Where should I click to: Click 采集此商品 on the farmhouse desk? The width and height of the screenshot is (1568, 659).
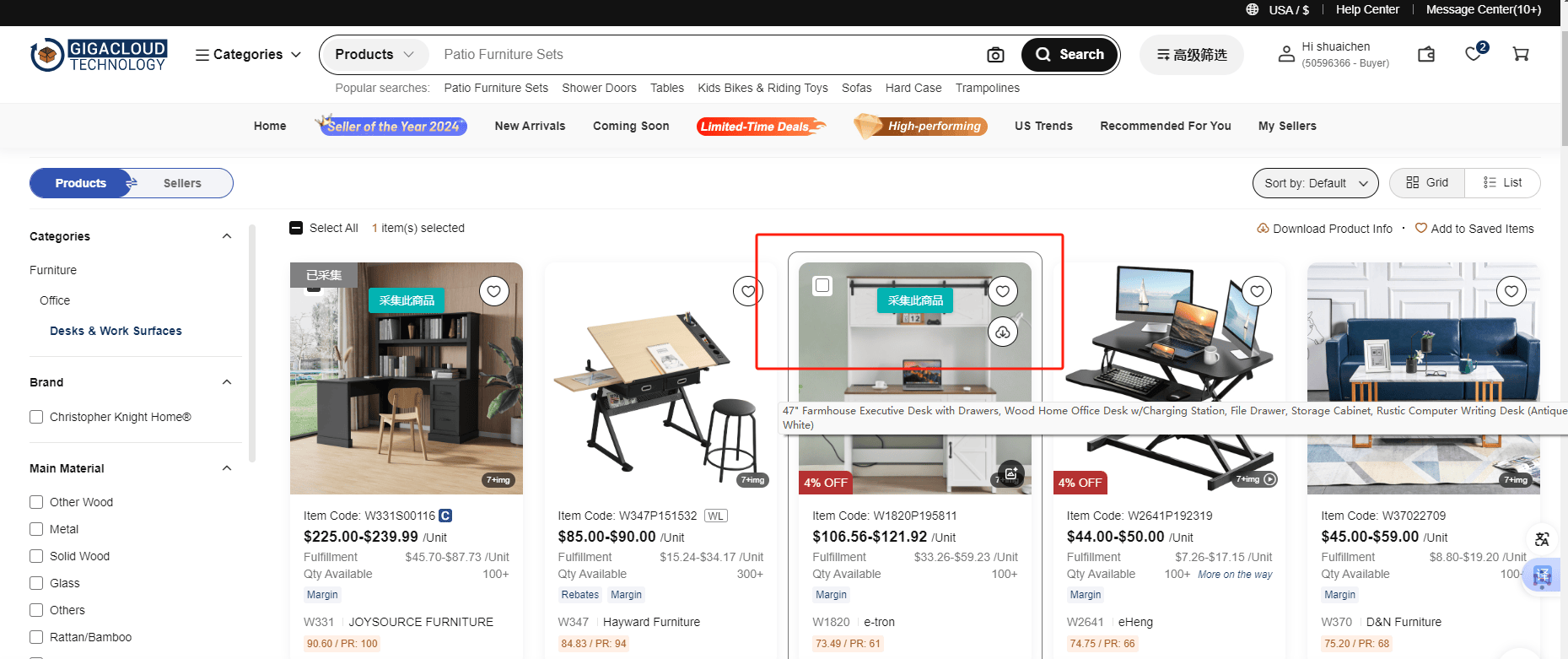point(915,300)
